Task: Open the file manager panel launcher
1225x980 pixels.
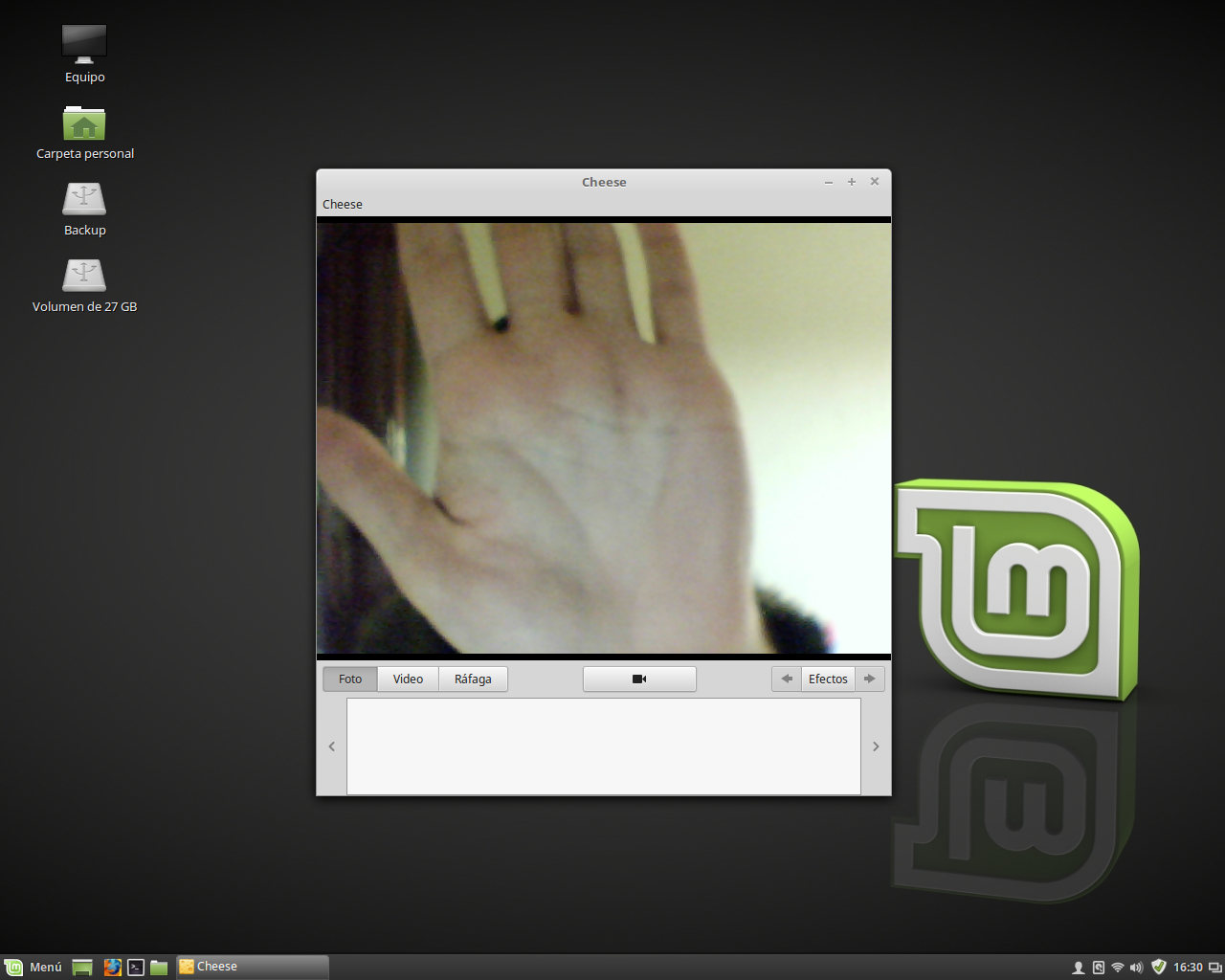Action: (159, 968)
